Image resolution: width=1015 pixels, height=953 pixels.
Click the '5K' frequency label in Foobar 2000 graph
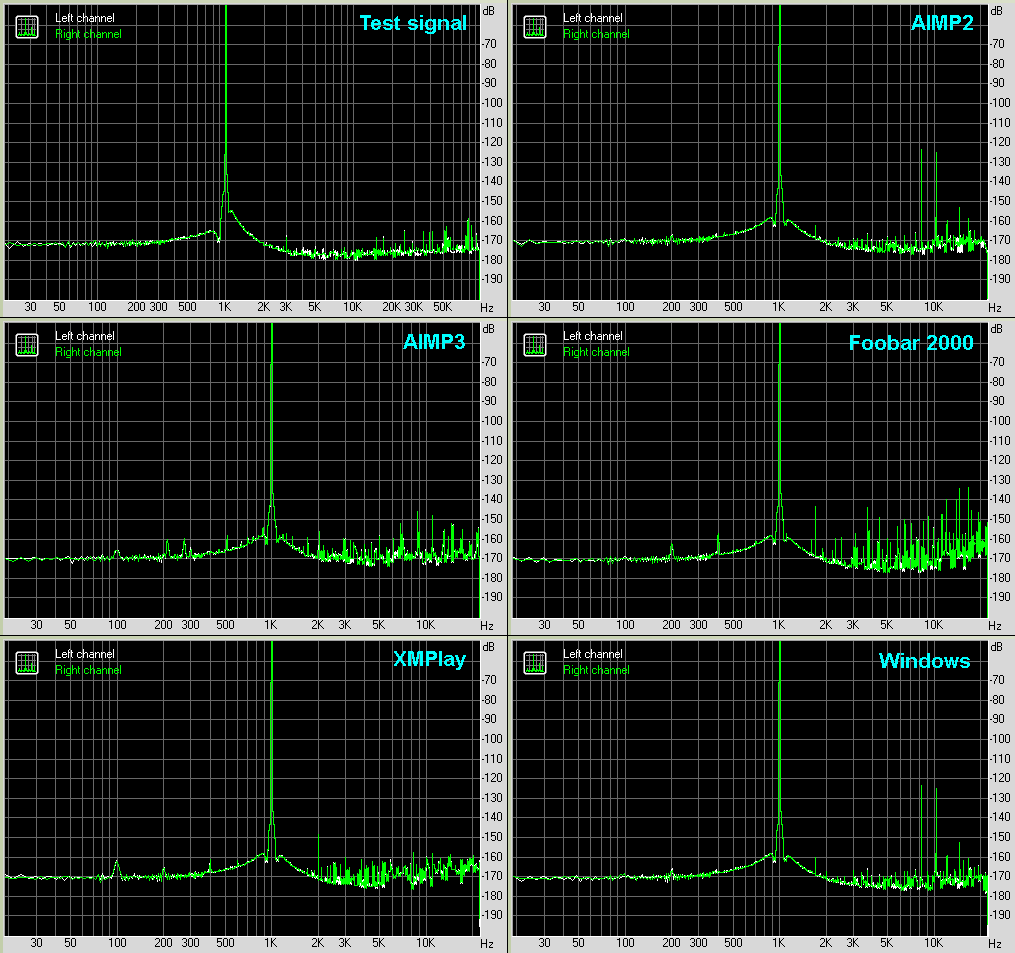(x=887, y=625)
